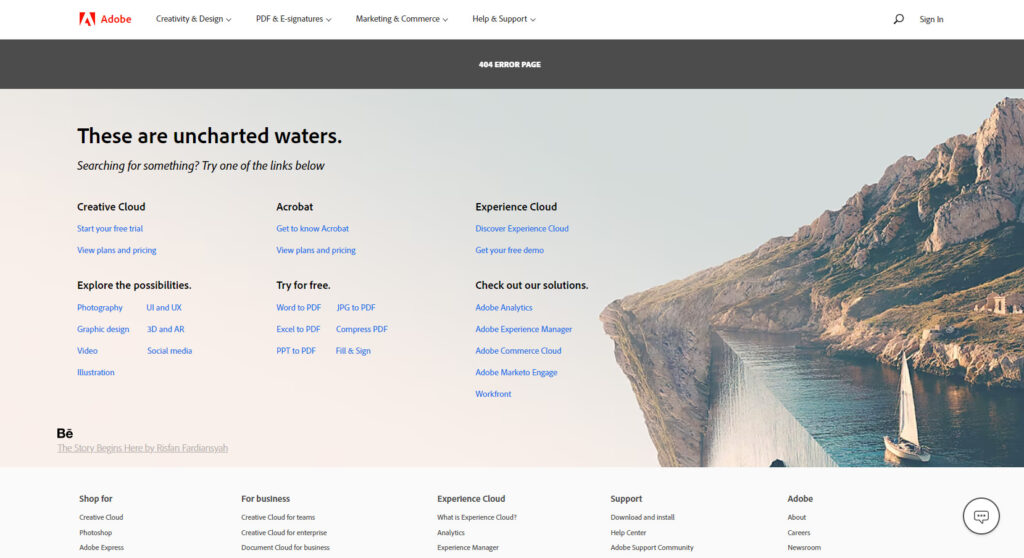Expand PDF & E-signatures menu
This screenshot has width=1024, height=558.
pos(293,19)
